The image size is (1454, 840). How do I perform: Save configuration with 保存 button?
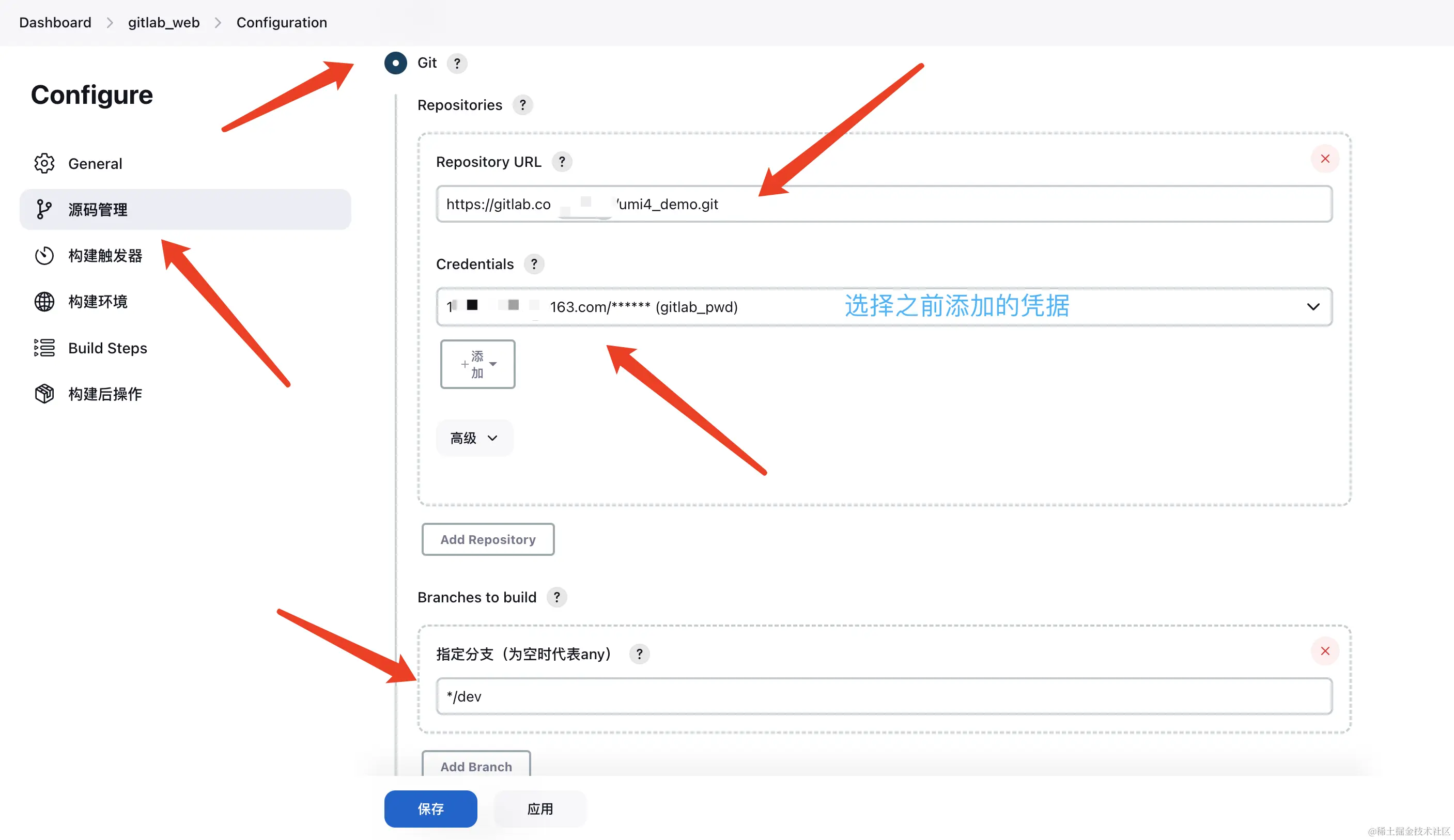pyautogui.click(x=430, y=809)
